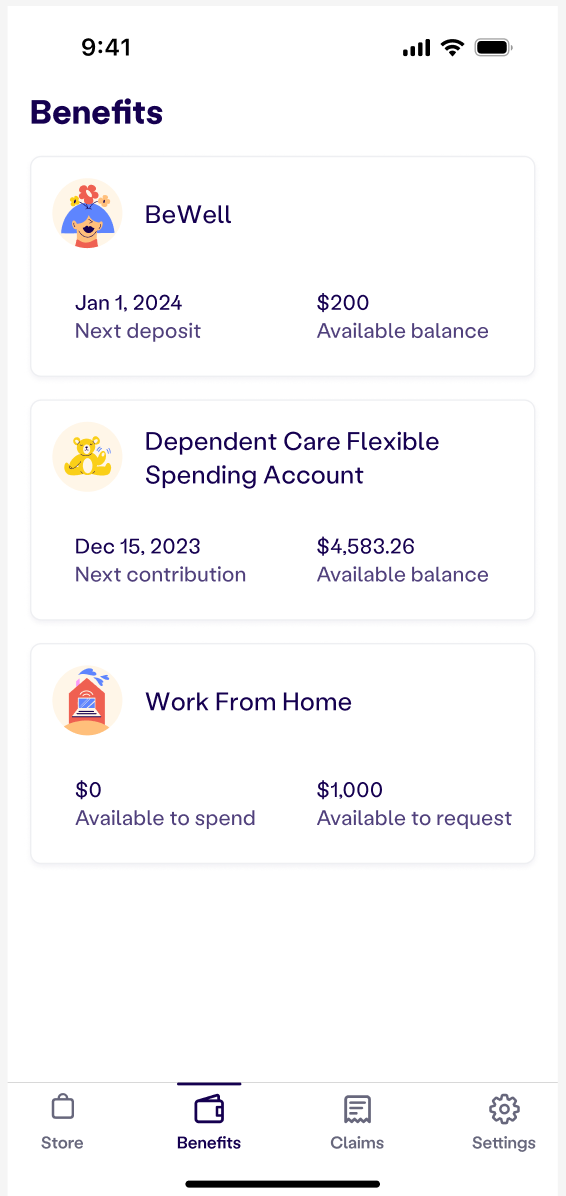This screenshot has height=1196, width=566.
Task: Tap the BeWell flower-head avatar icon
Action: [87, 214]
